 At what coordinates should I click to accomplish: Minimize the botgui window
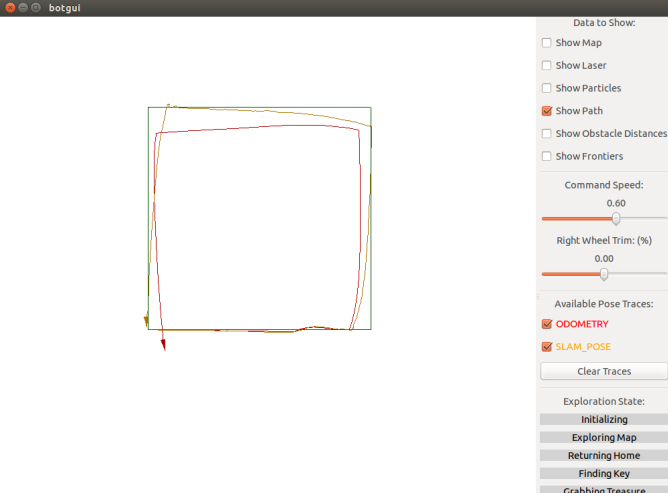click(x=23, y=8)
